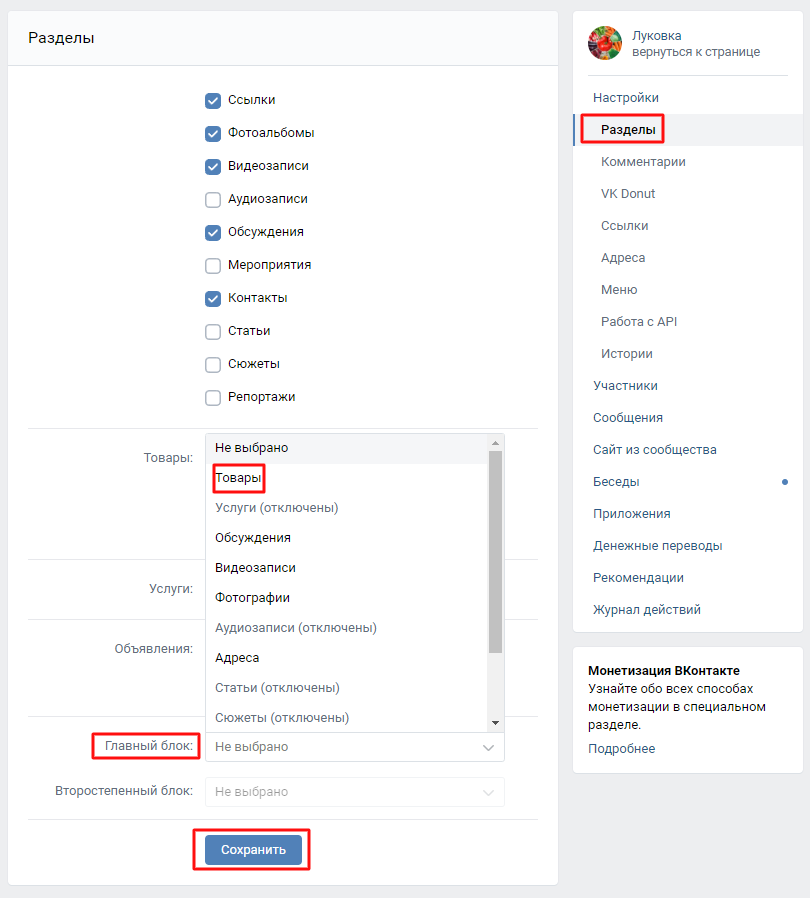Open the Второстепенный блок dropdown

pyautogui.click(x=355, y=792)
